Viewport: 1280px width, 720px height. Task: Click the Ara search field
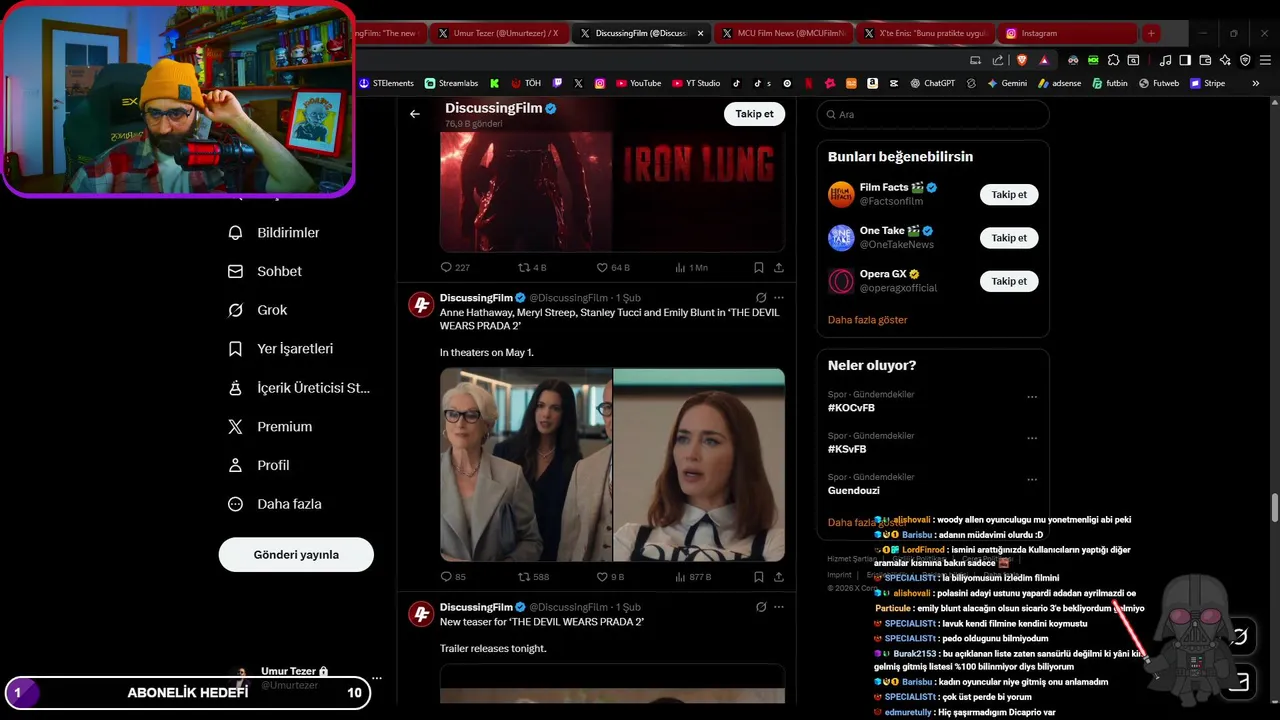pyautogui.click(x=933, y=114)
